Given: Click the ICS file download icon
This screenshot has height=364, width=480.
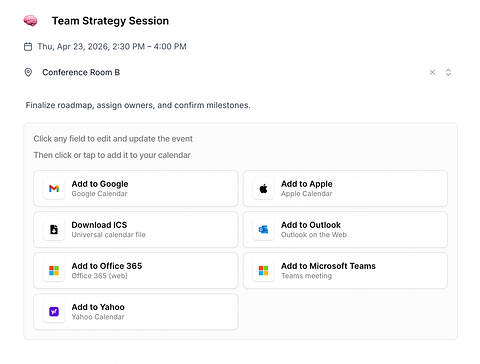Looking at the screenshot, I should [x=54, y=230].
